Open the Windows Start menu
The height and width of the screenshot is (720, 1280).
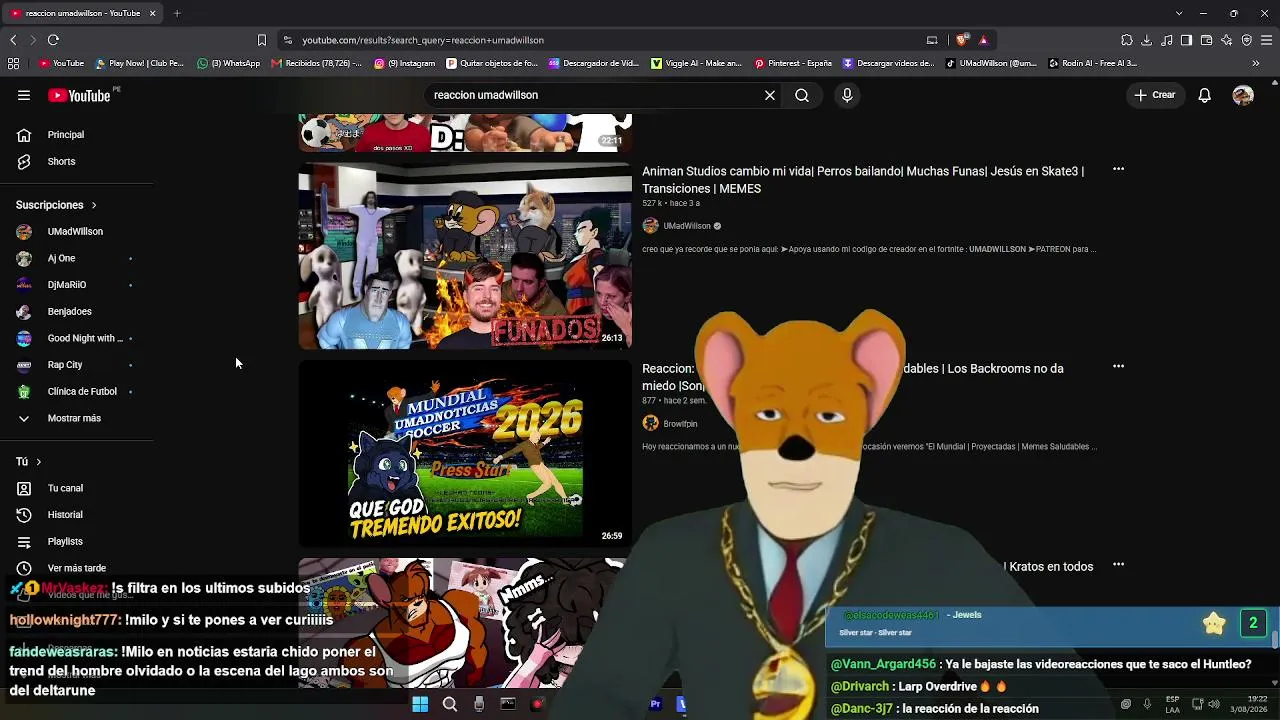click(420, 704)
